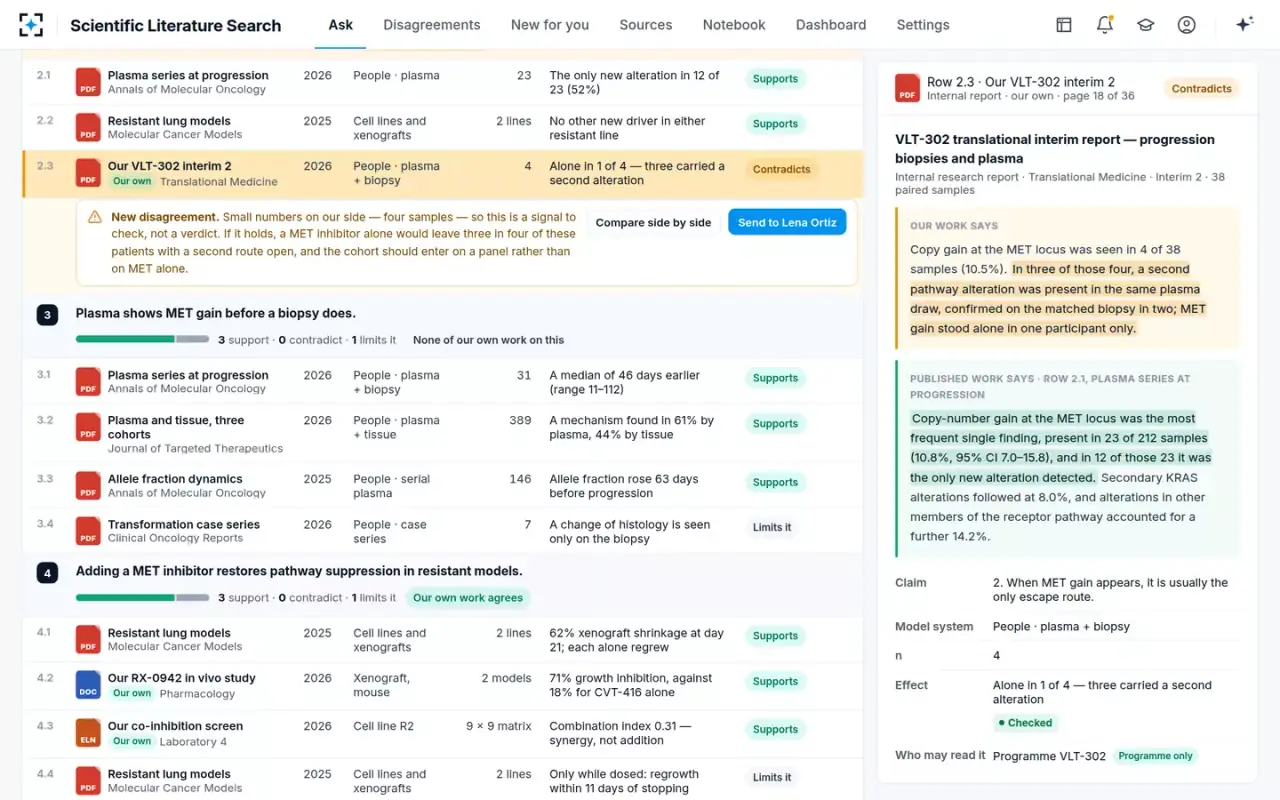
Task: Click the PDF icon for Plasma and tissue, three cohorts
Action: [89, 427]
